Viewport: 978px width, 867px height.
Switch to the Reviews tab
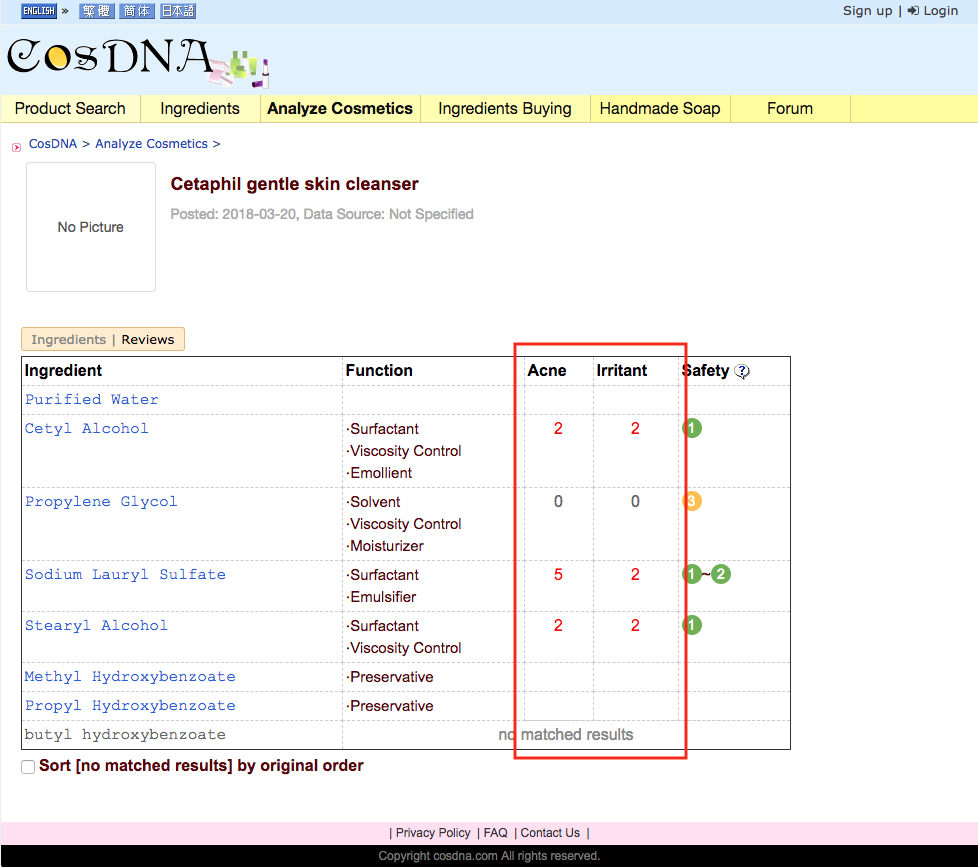click(x=148, y=339)
